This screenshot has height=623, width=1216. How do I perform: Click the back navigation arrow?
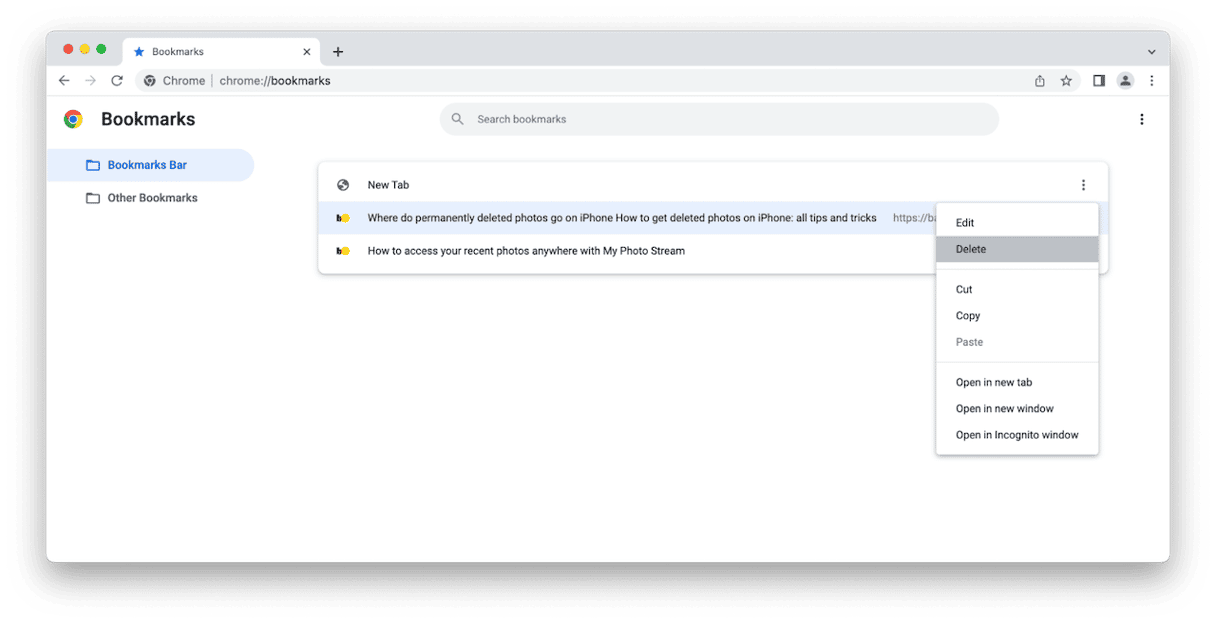coord(64,81)
